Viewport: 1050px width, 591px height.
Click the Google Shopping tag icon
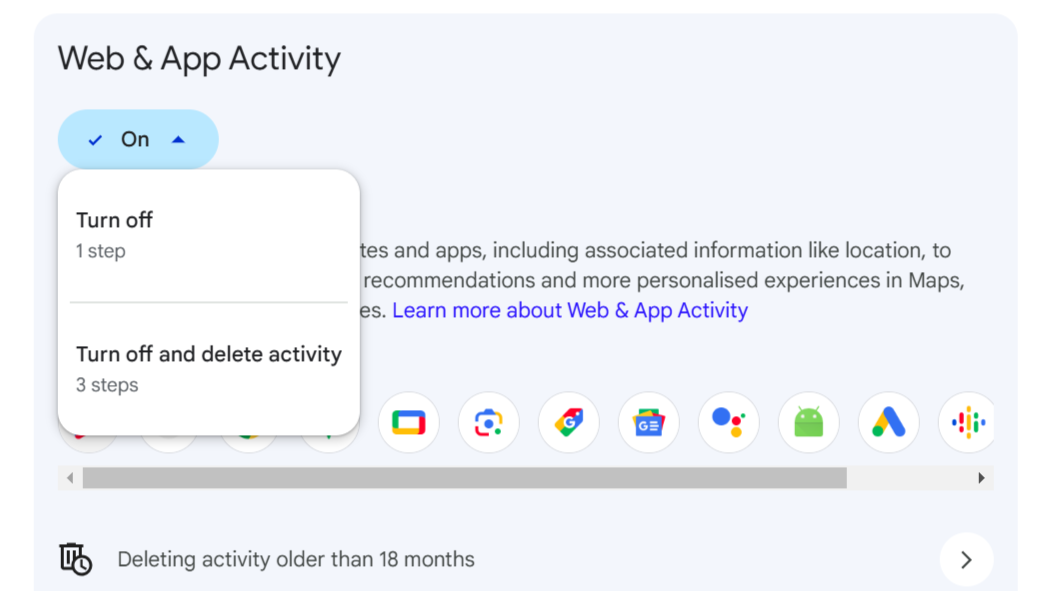[568, 422]
